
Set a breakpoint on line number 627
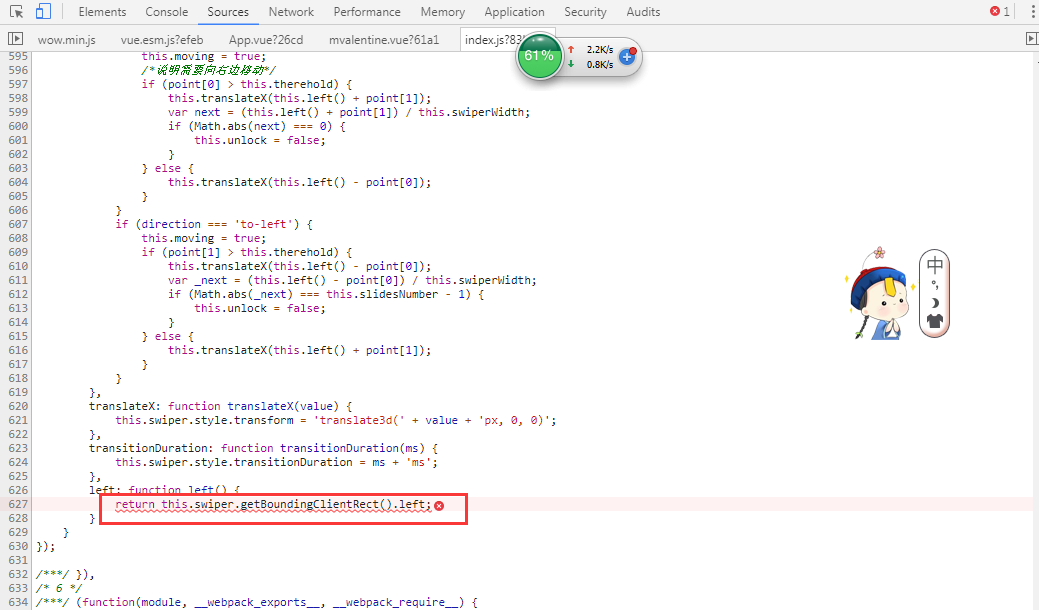18,504
